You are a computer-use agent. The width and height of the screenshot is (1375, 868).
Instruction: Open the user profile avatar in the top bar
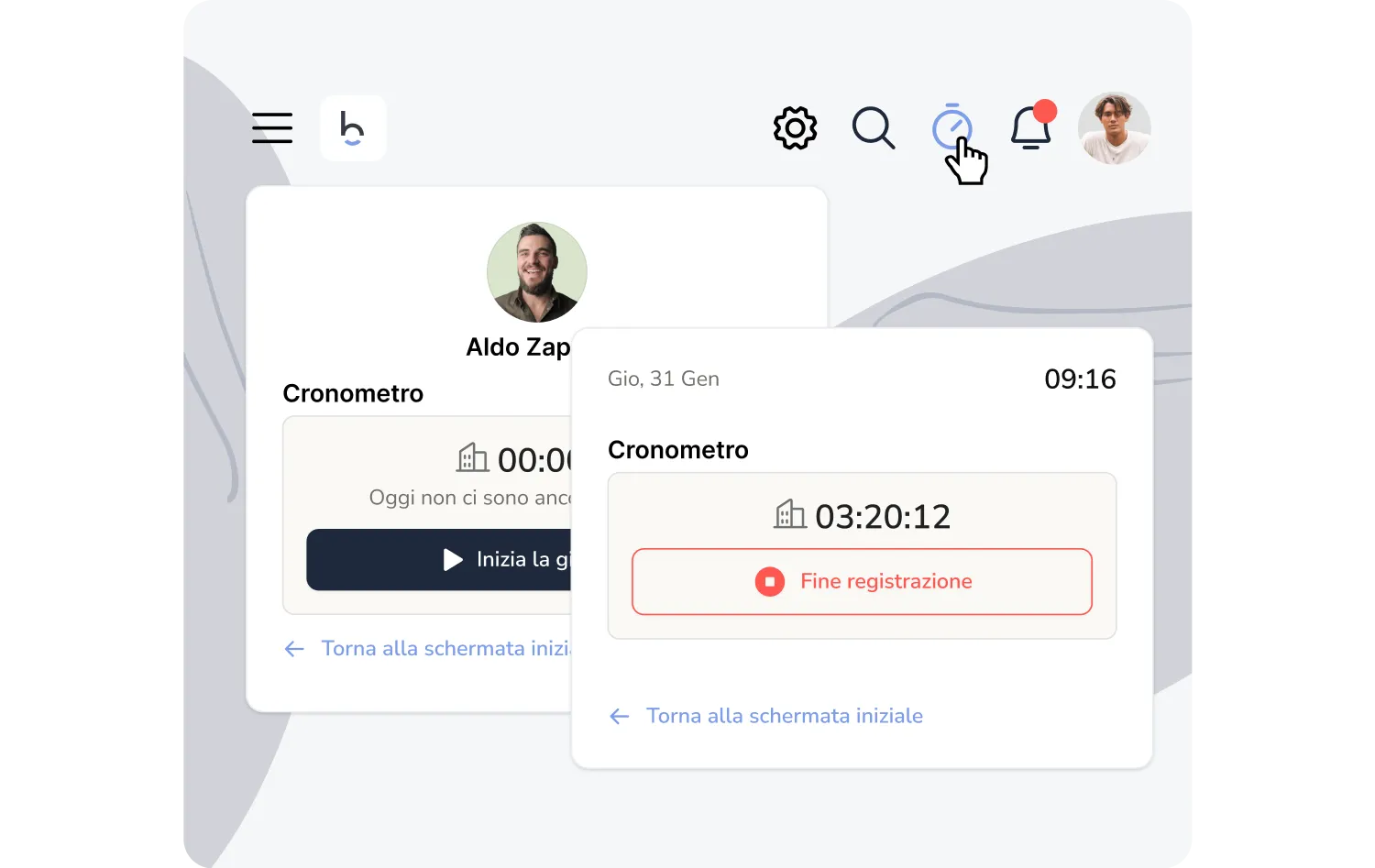click(x=1114, y=128)
